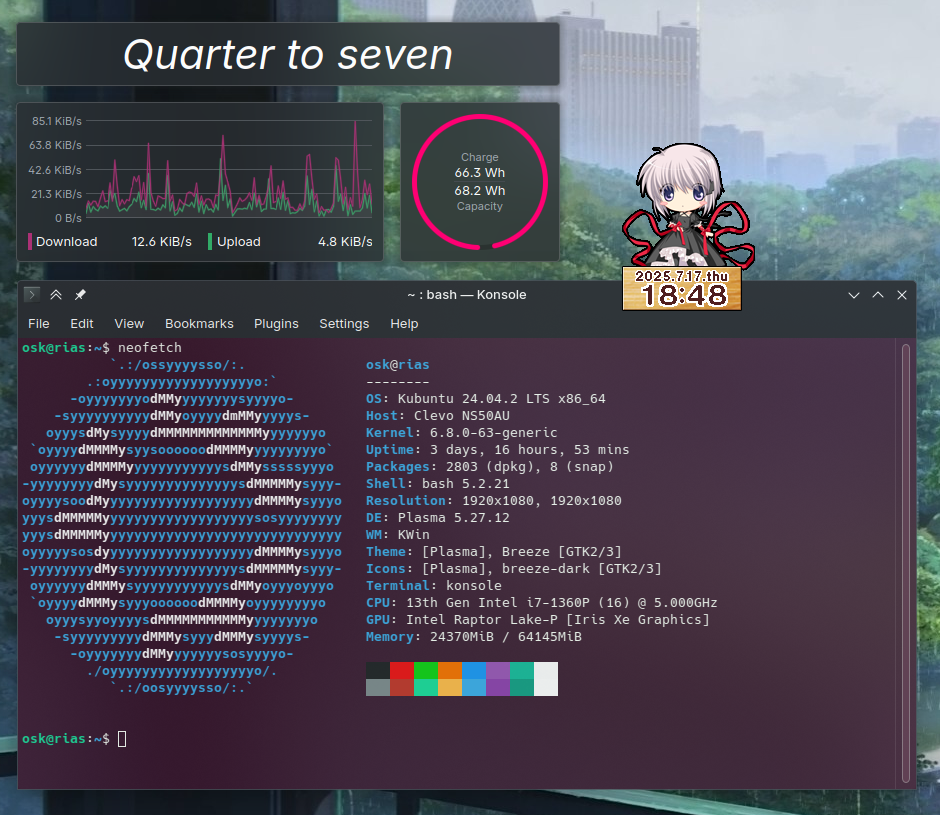This screenshot has width=940, height=815.
Task: Click the keep-above double chevron icon
Action: click(56, 294)
